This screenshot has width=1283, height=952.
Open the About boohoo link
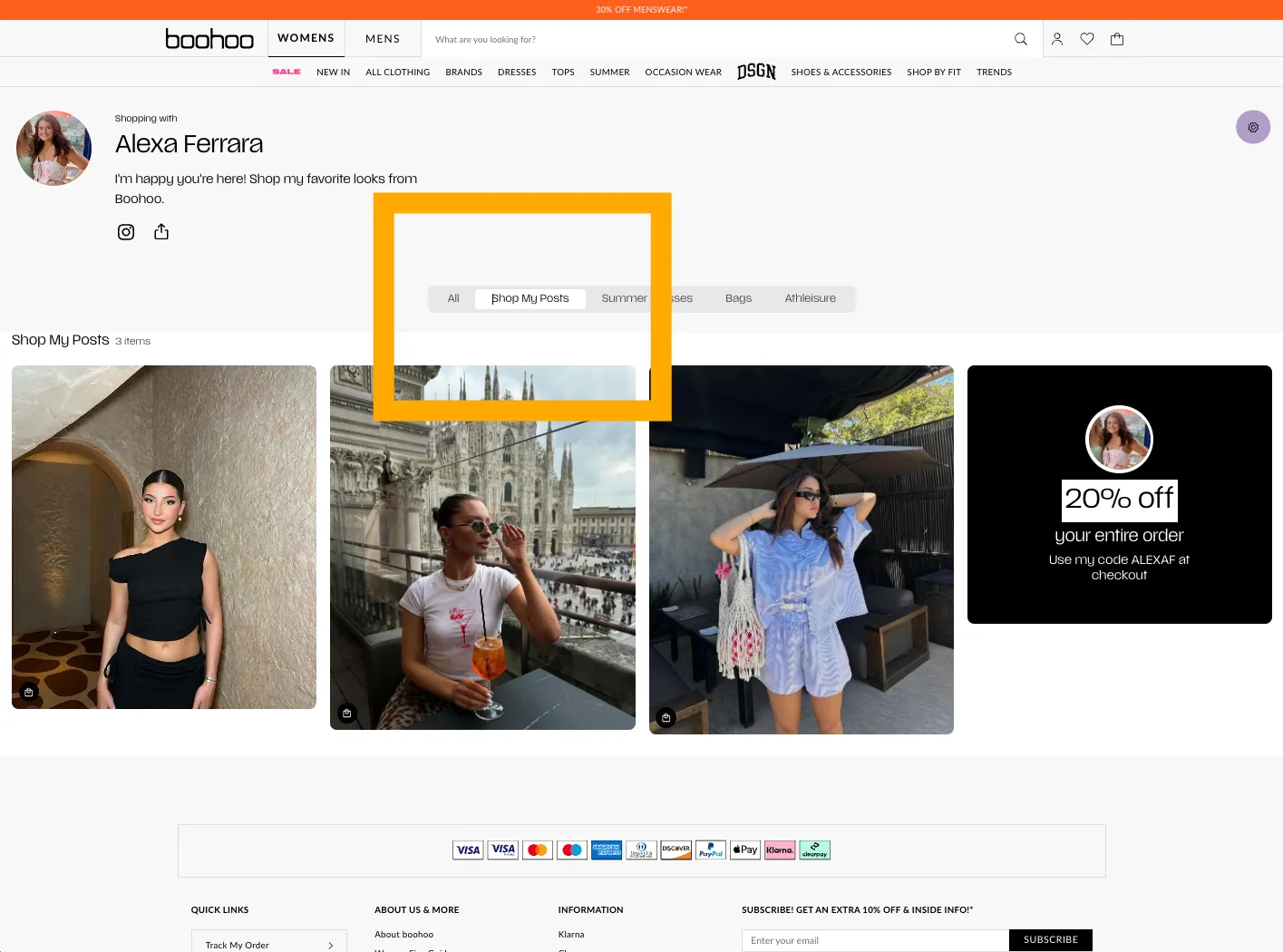click(403, 935)
